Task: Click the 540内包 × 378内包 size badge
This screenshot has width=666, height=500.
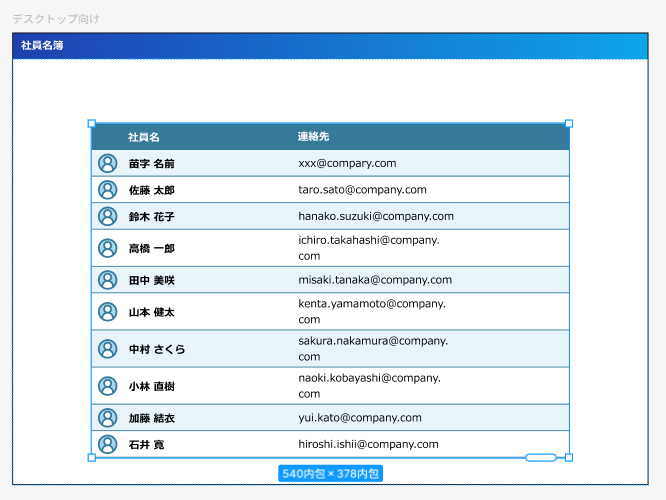Action: tap(330, 474)
